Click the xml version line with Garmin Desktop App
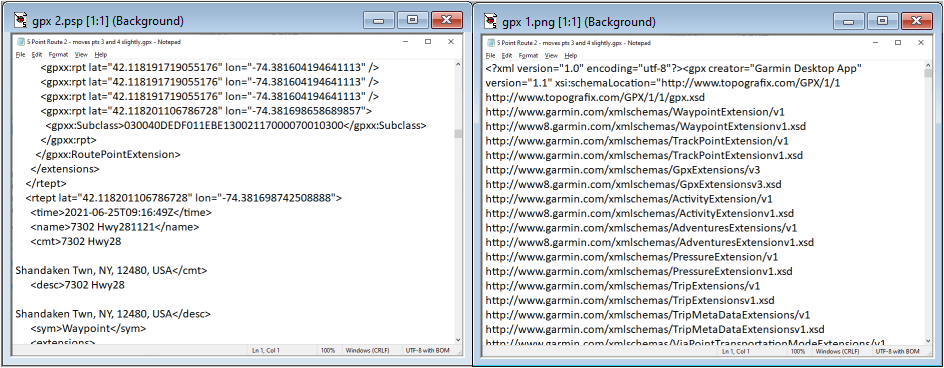Image resolution: width=944 pixels, height=368 pixels. 674,68
